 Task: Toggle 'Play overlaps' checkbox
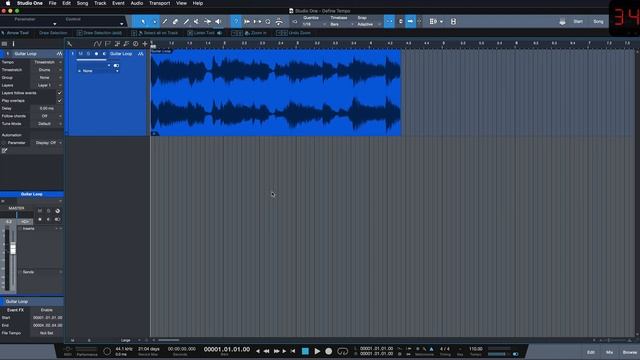60,100
